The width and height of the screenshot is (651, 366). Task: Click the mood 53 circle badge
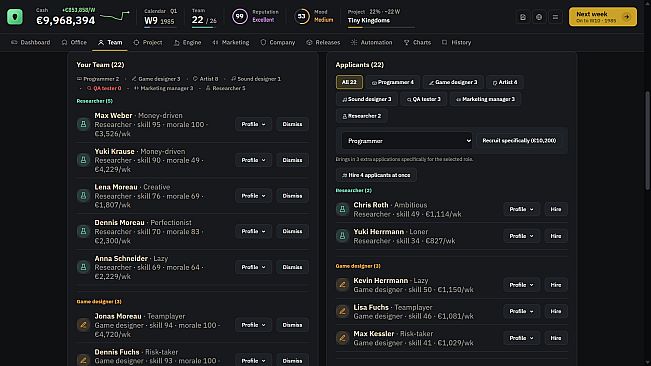[302, 17]
